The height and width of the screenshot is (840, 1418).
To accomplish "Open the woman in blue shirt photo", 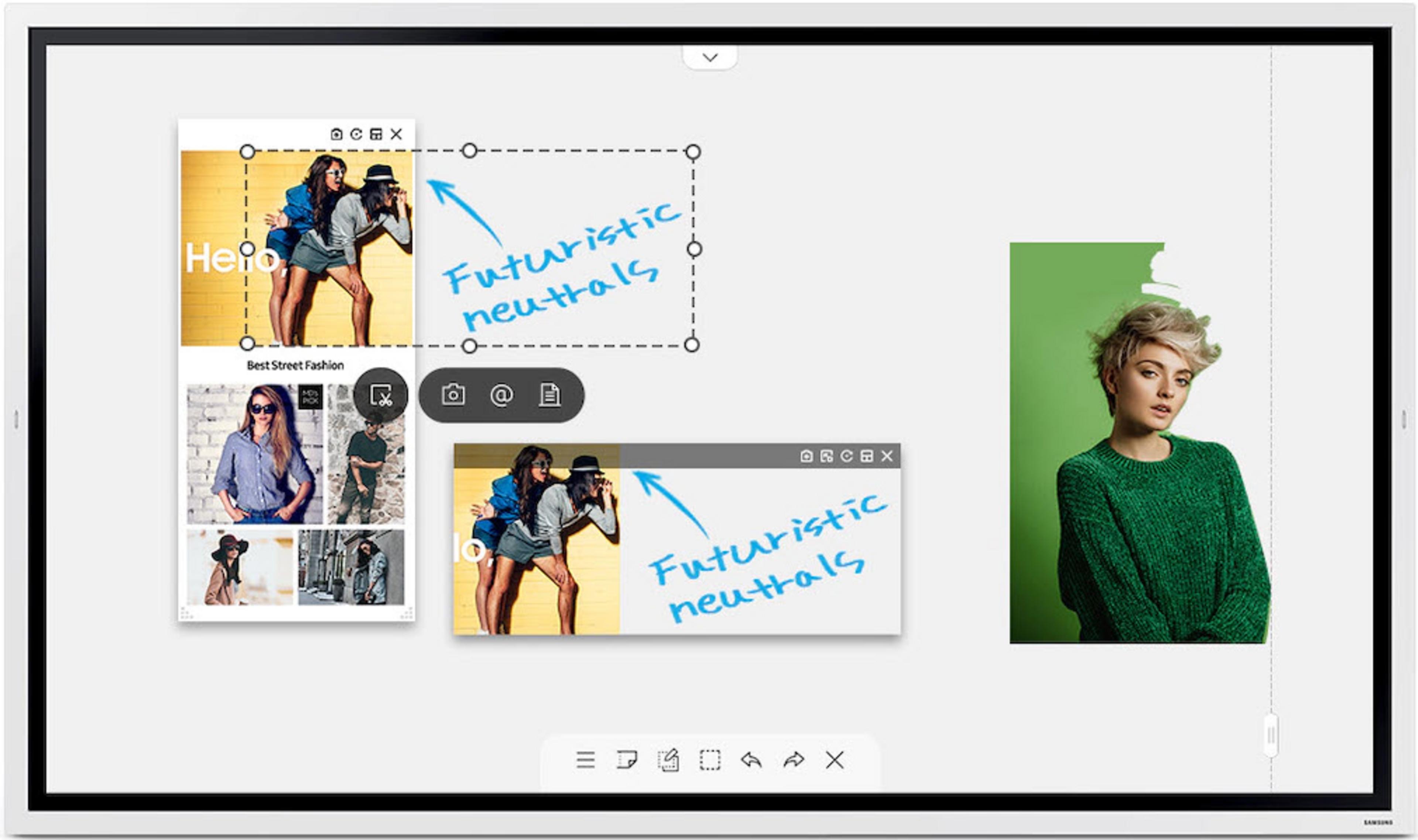I will pyautogui.click(x=255, y=454).
